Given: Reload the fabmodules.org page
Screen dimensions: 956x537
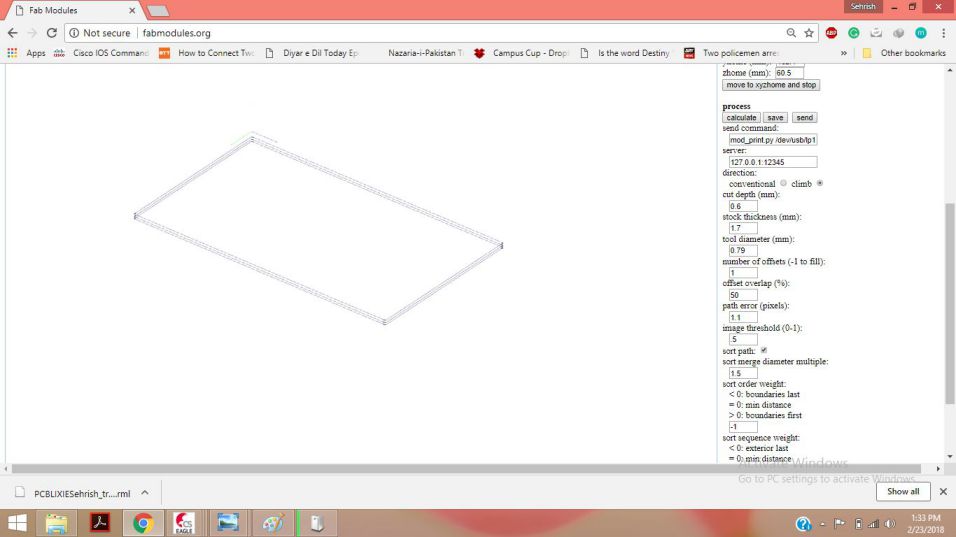Looking at the screenshot, I should coord(52,33).
